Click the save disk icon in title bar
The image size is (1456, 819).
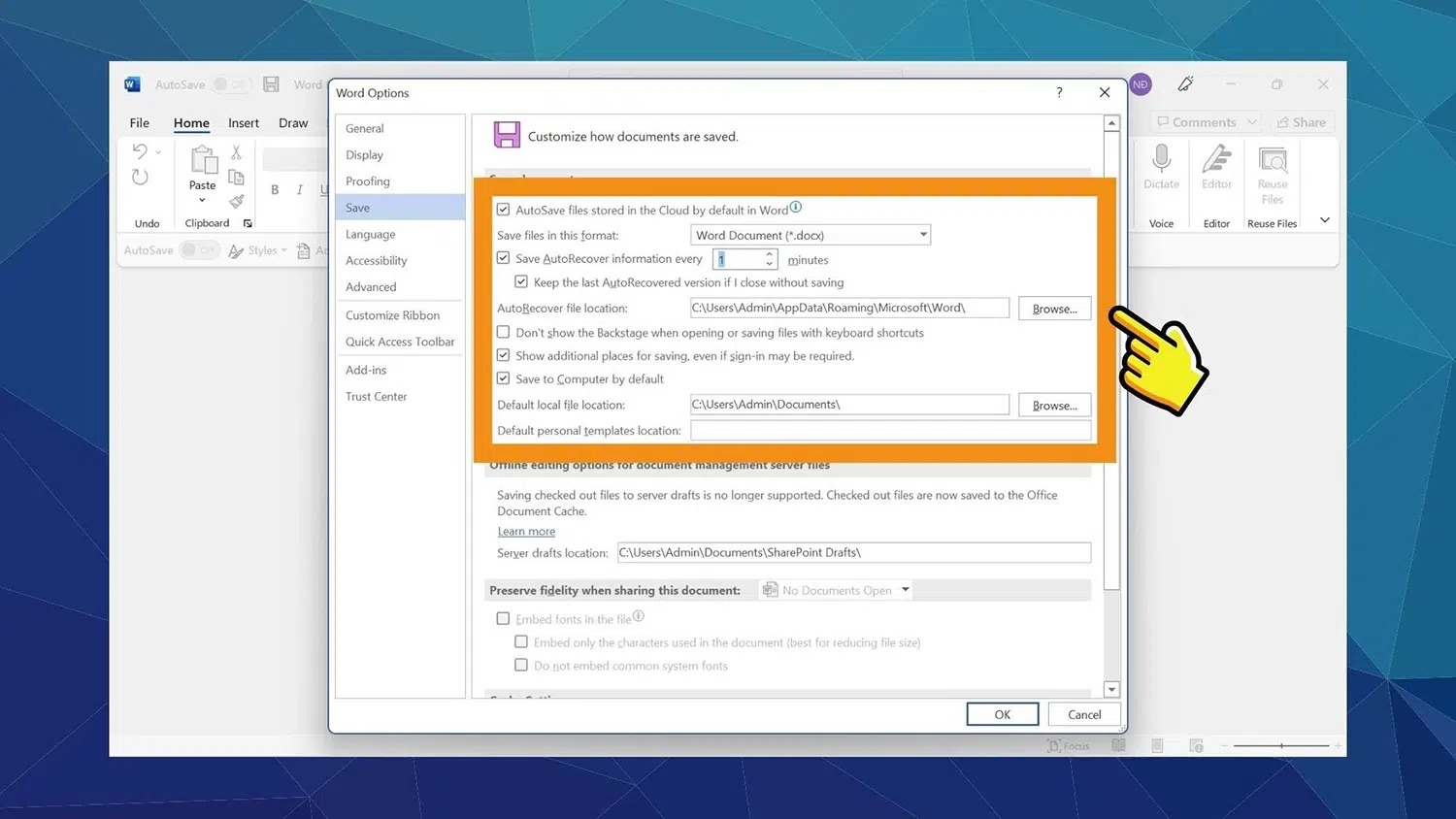pos(272,84)
